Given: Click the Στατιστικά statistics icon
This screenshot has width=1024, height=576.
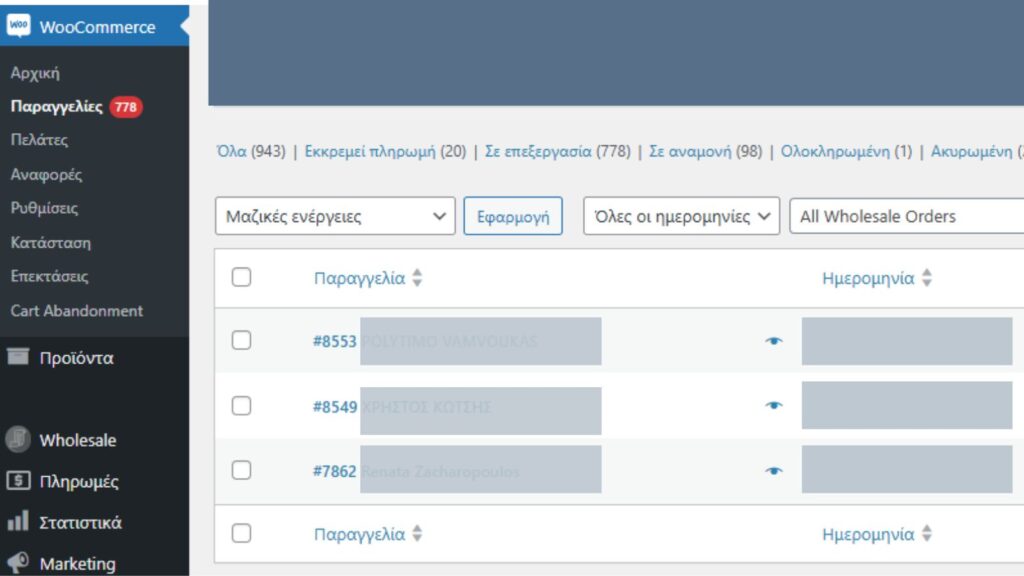Looking at the screenshot, I should [16, 521].
